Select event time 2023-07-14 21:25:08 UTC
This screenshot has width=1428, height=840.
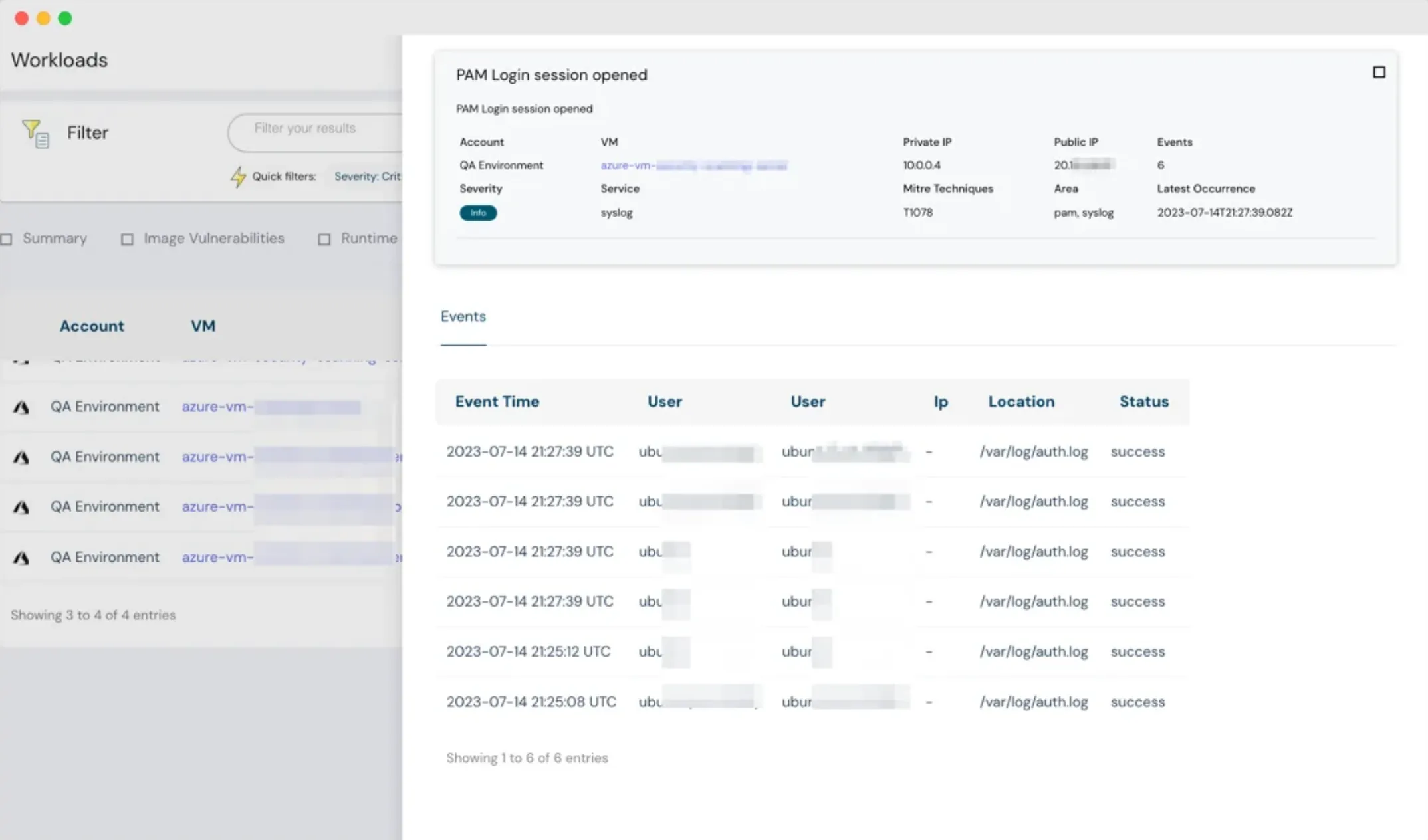(x=531, y=702)
